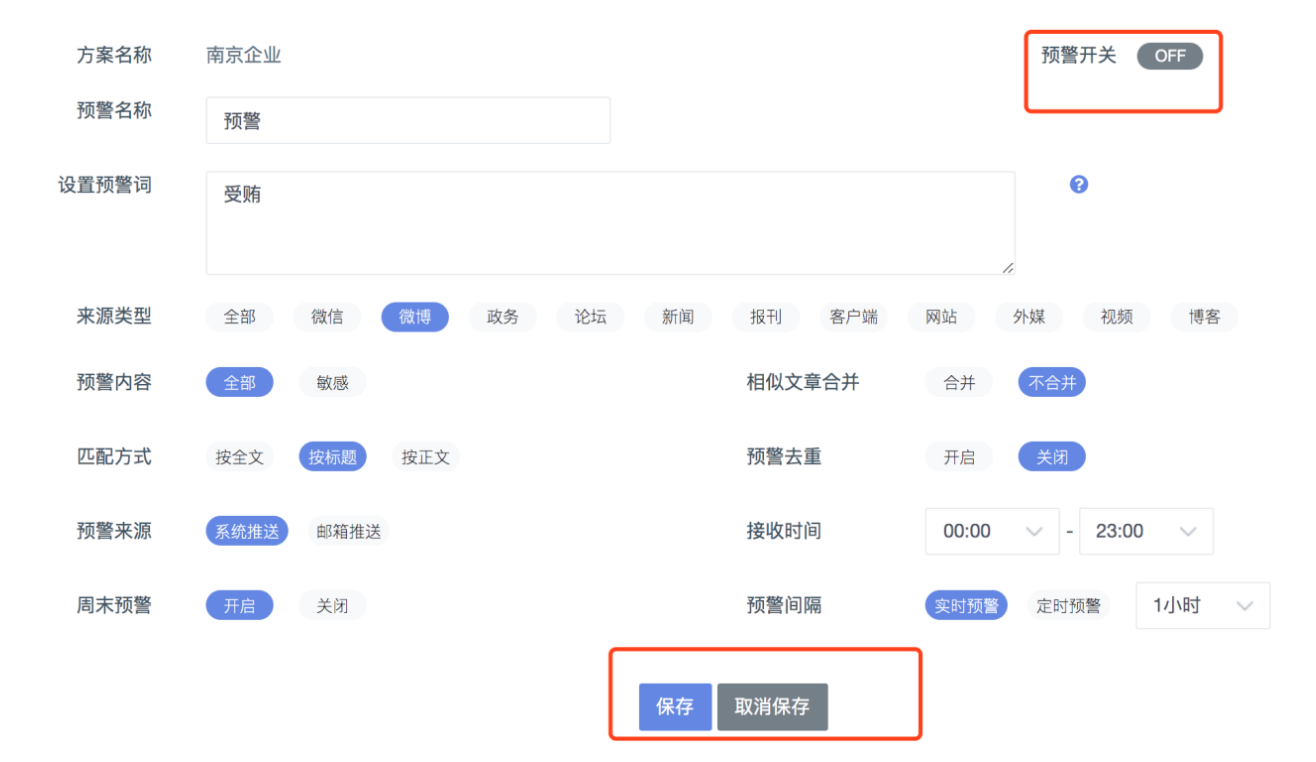Select 新闻 source type tag
The width and height of the screenshot is (1316, 762).
pyautogui.click(x=677, y=317)
